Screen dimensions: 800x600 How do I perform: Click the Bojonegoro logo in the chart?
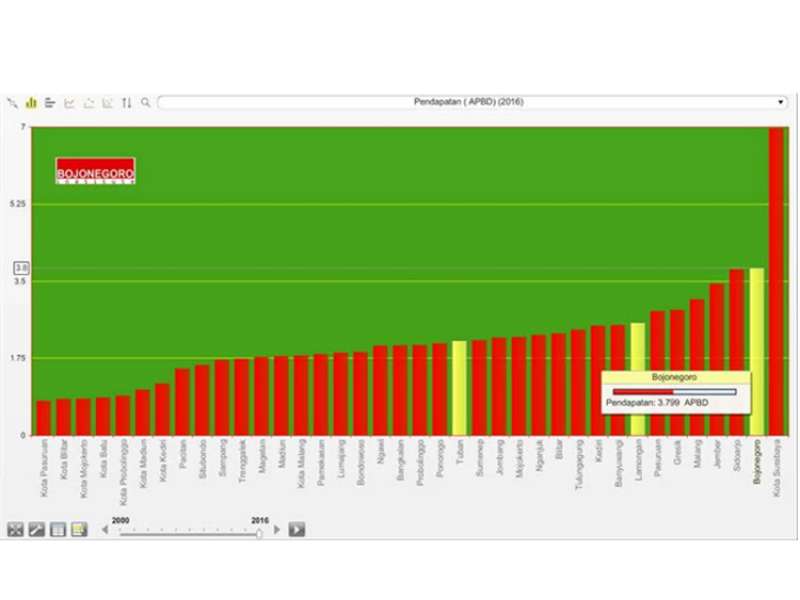[95, 170]
